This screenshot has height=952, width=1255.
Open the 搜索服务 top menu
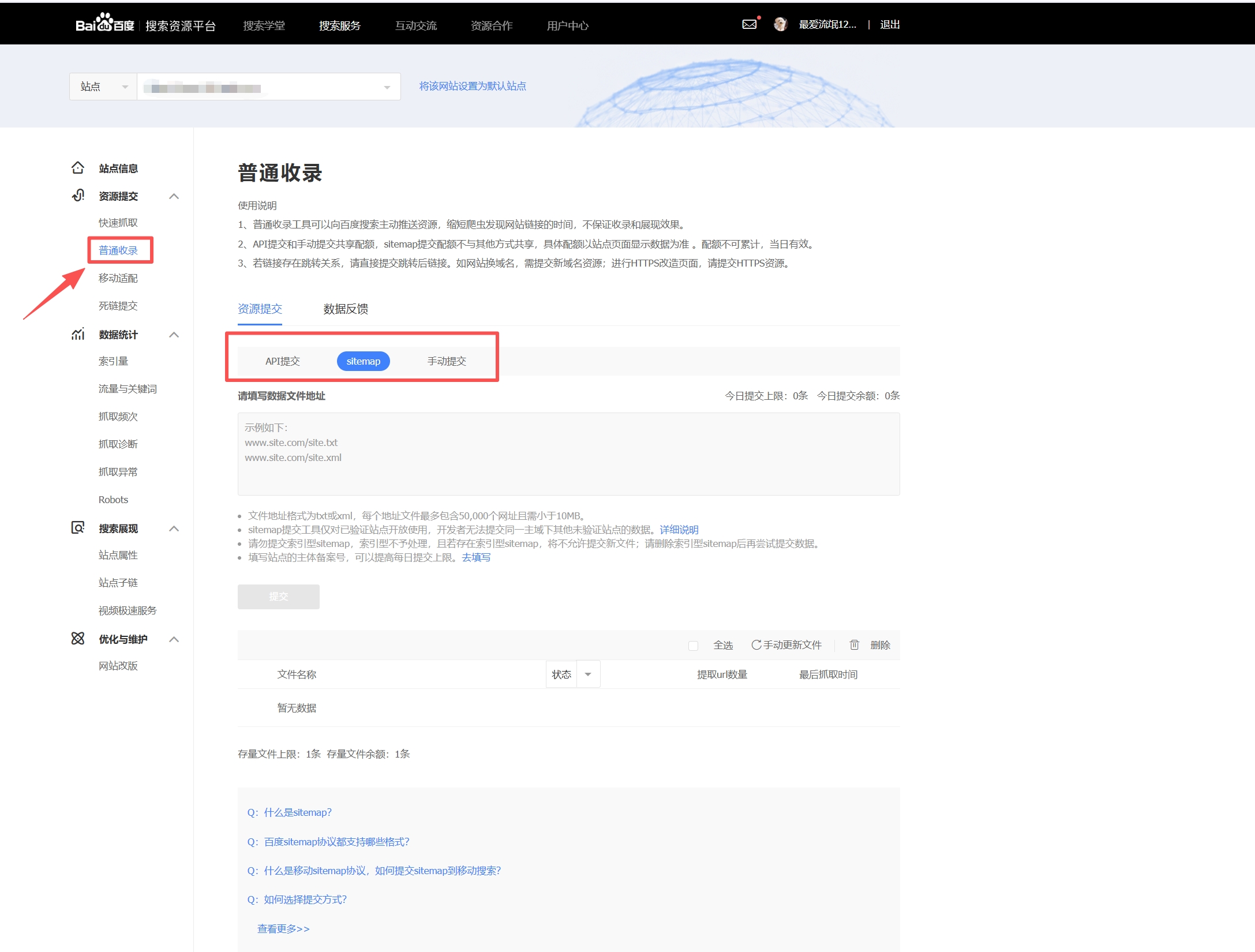tap(340, 25)
